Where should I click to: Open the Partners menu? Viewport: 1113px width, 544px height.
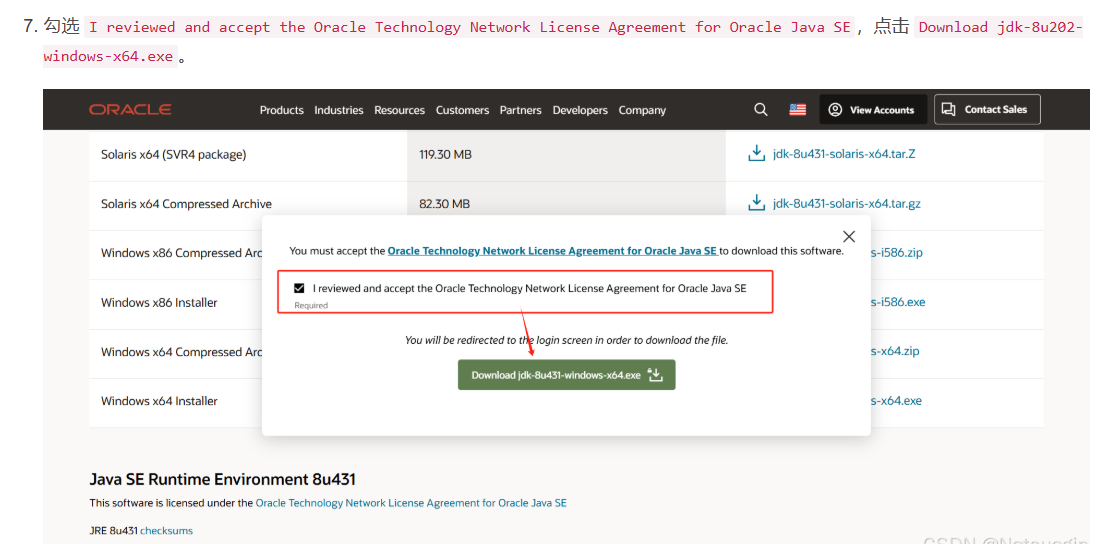pyautogui.click(x=520, y=110)
